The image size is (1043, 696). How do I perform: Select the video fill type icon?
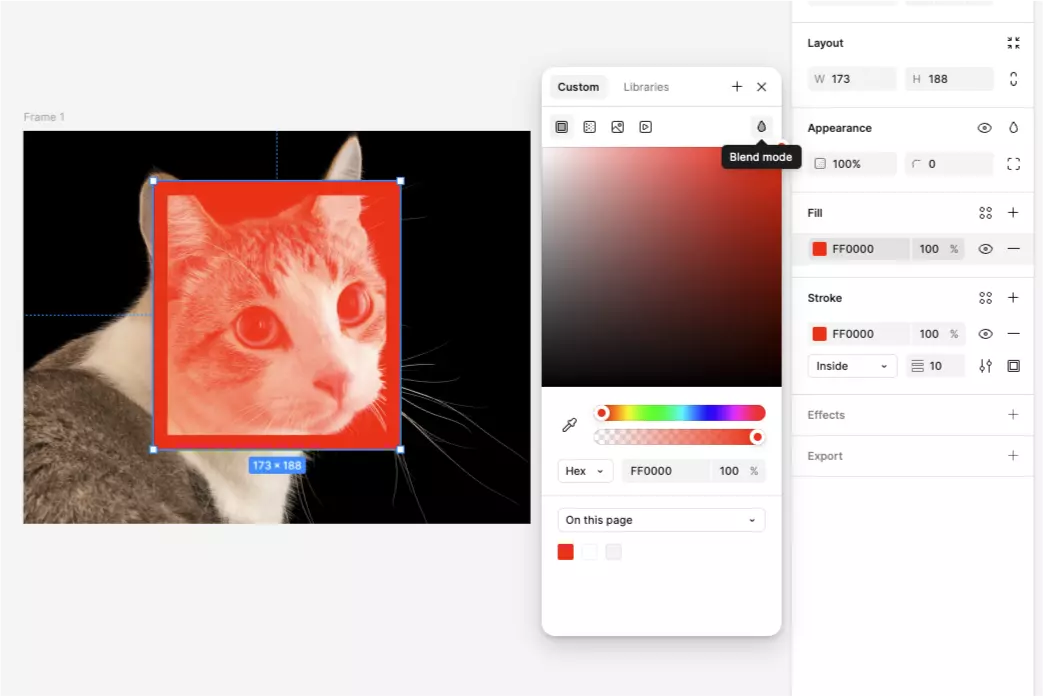pyautogui.click(x=646, y=127)
